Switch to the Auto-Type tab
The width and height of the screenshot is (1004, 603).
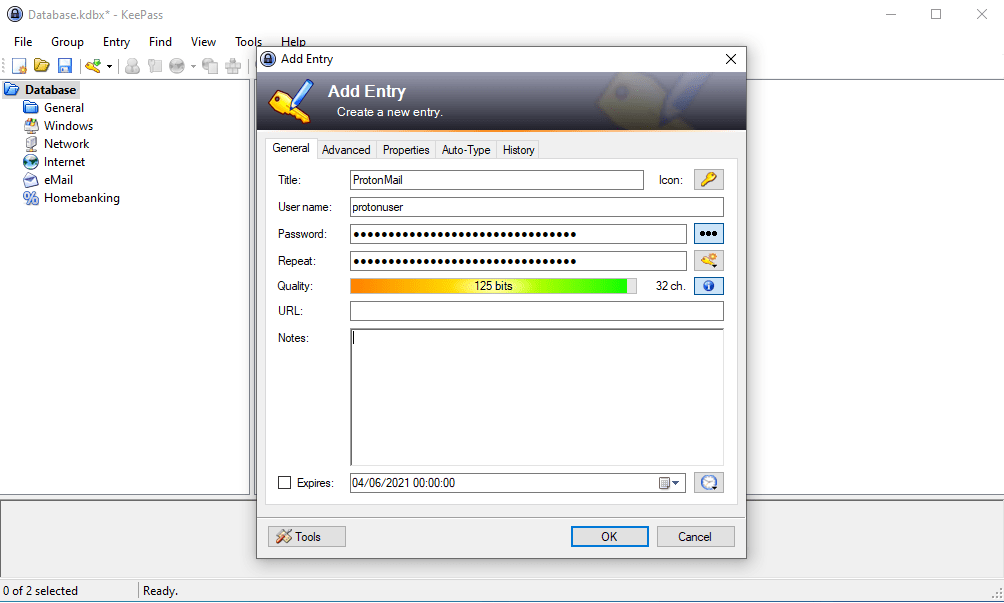click(465, 149)
